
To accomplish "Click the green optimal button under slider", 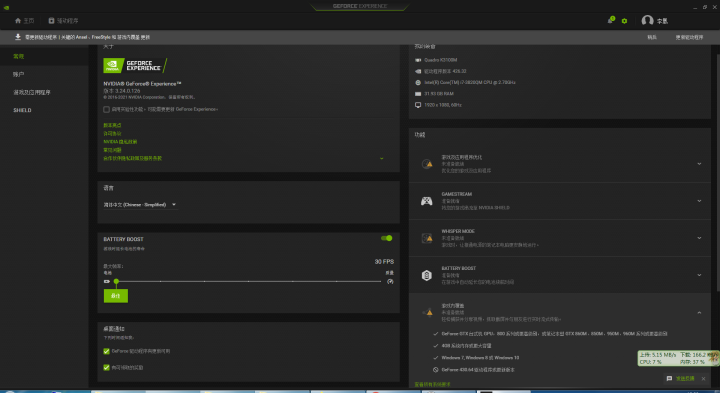I will click(116, 296).
